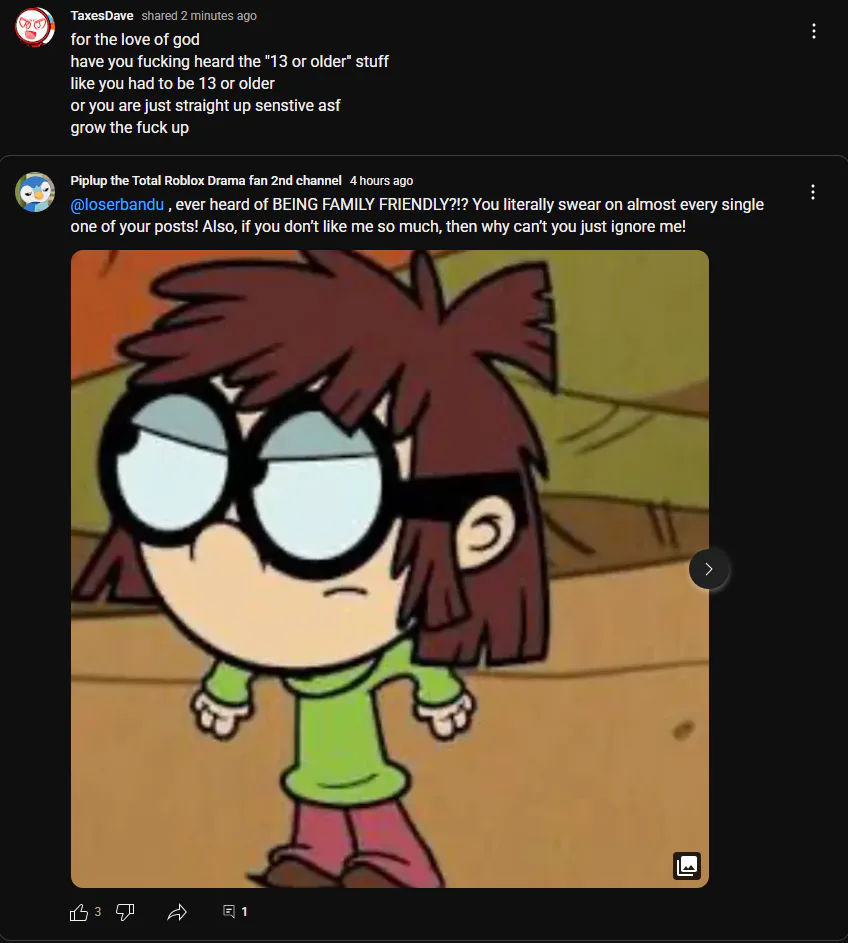Image resolution: width=848 pixels, height=943 pixels.
Task: Visit the TaxesDave channel name
Action: (102, 16)
